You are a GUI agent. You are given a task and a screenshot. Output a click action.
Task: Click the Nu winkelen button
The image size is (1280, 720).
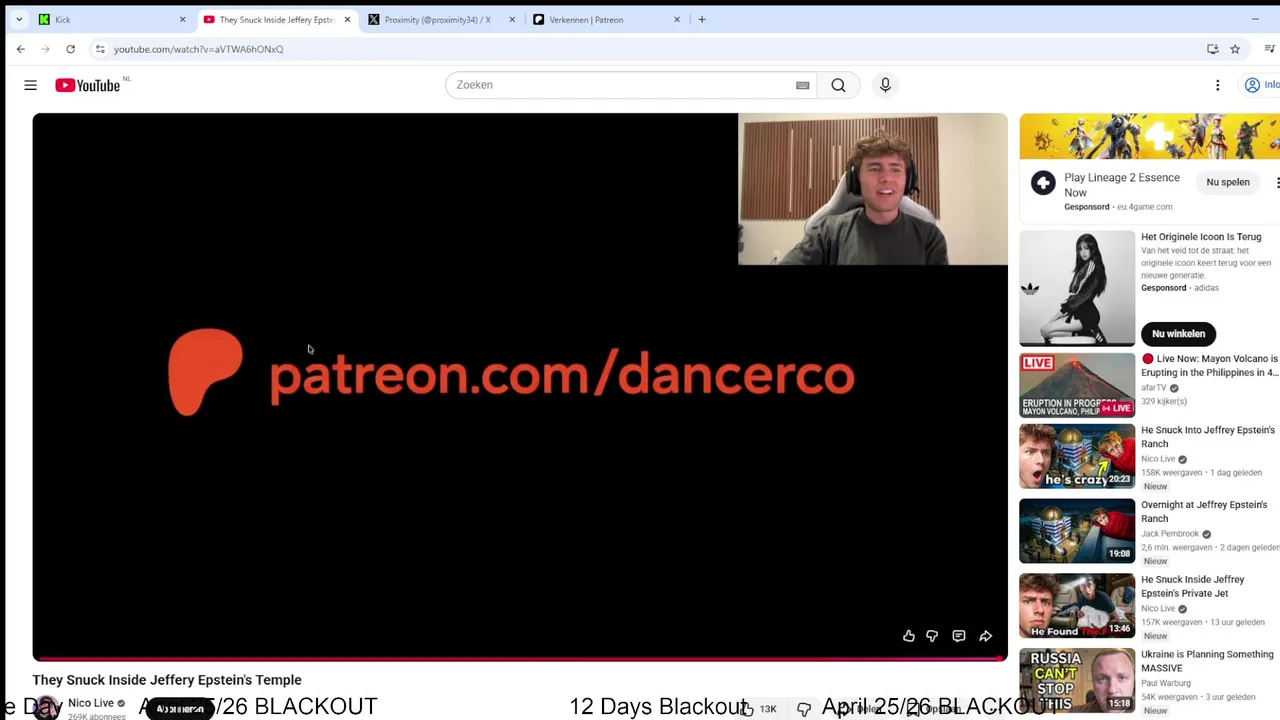1178,333
